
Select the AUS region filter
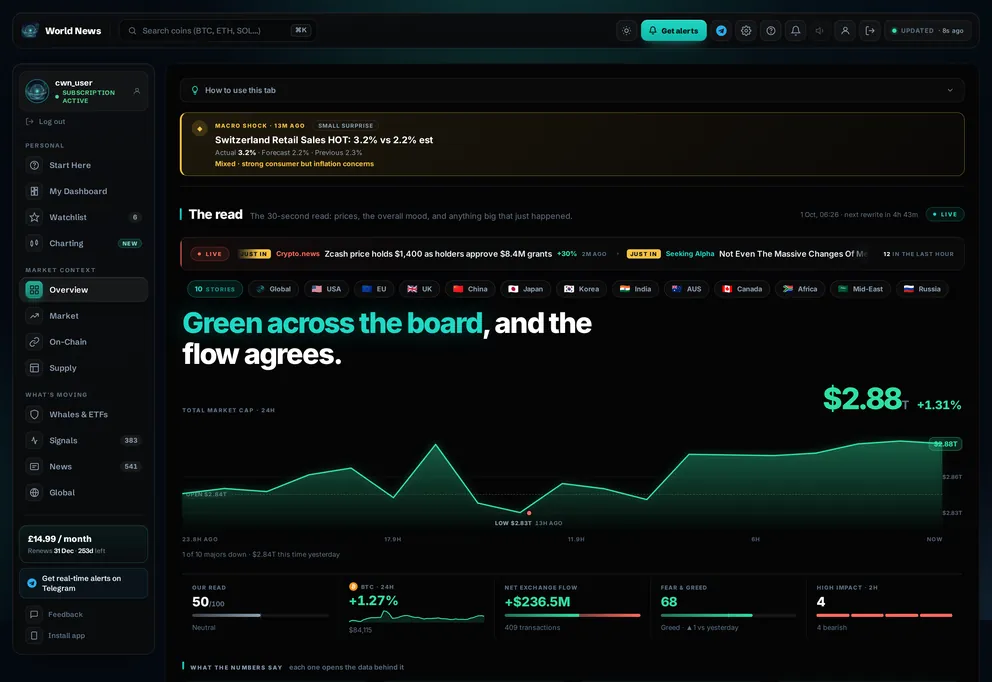click(x=686, y=289)
